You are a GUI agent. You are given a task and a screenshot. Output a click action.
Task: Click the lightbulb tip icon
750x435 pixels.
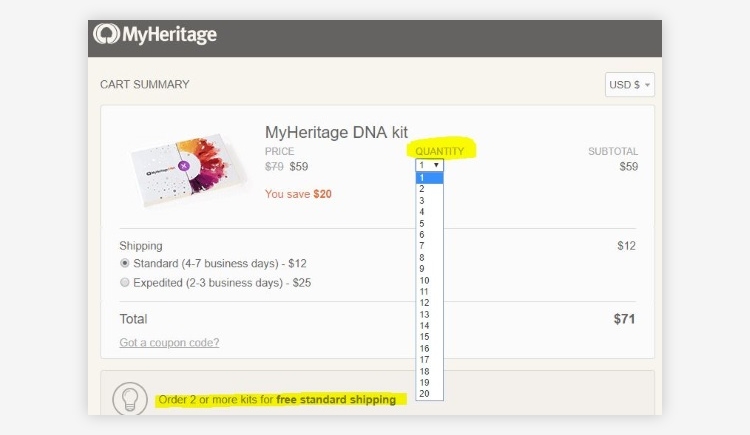click(130, 399)
